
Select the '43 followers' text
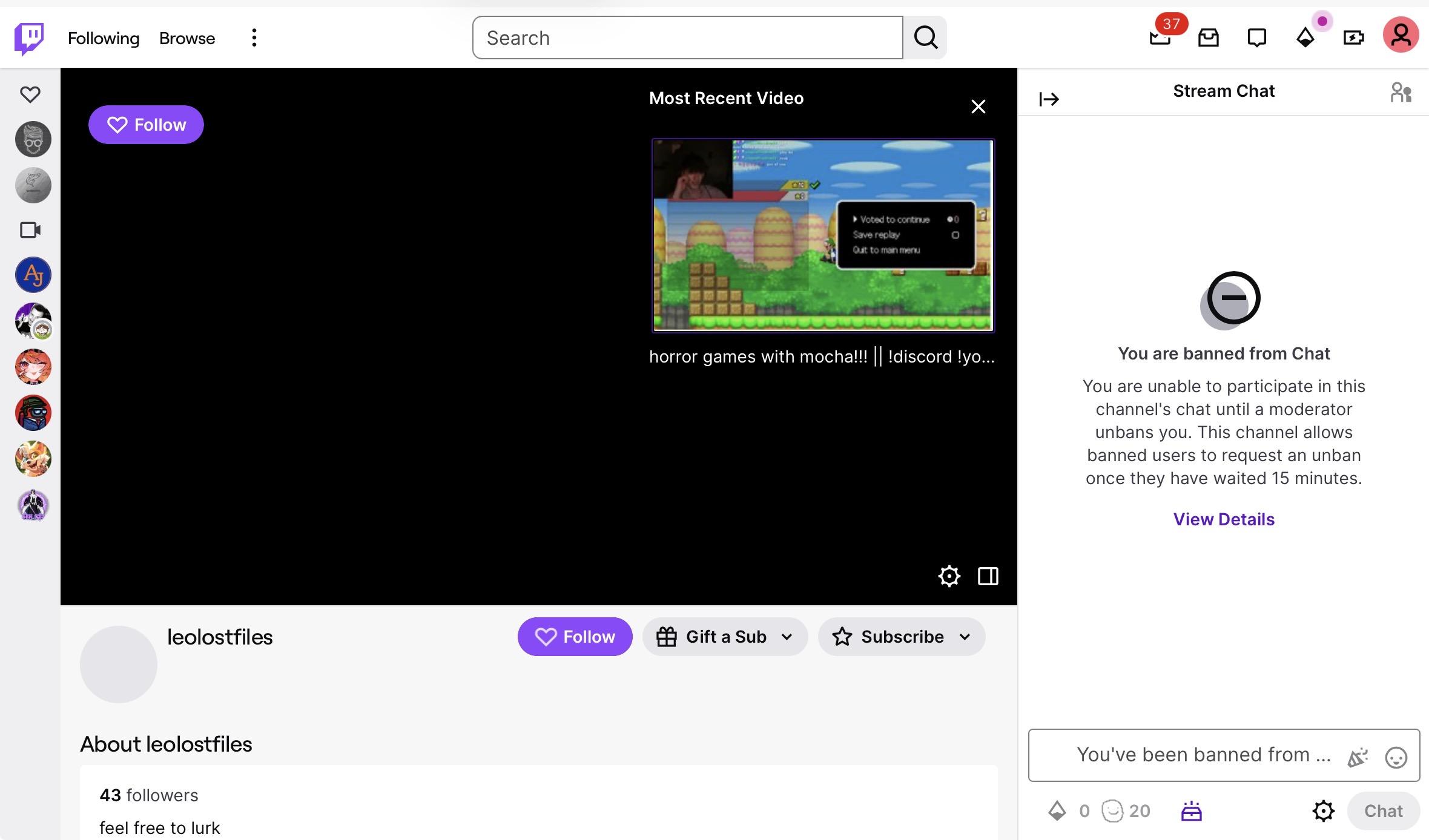coord(149,795)
